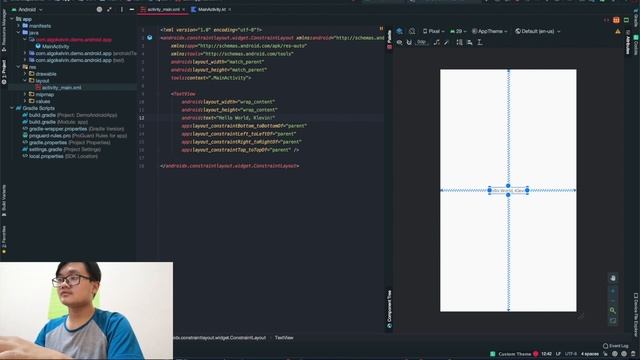
Task: Open the pack icon in design toolbar
Action: [x=460, y=42]
